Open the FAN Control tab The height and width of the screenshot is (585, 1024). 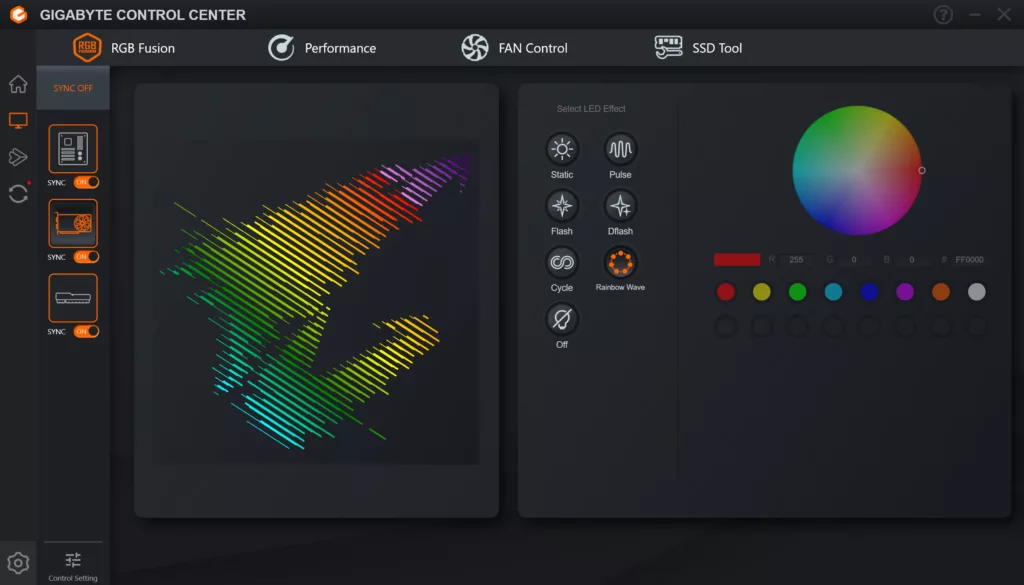coord(515,48)
